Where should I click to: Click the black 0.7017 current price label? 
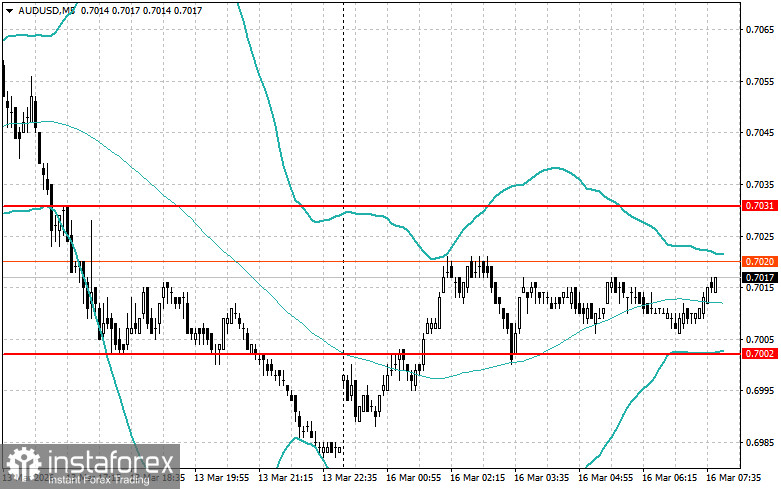tap(760, 277)
